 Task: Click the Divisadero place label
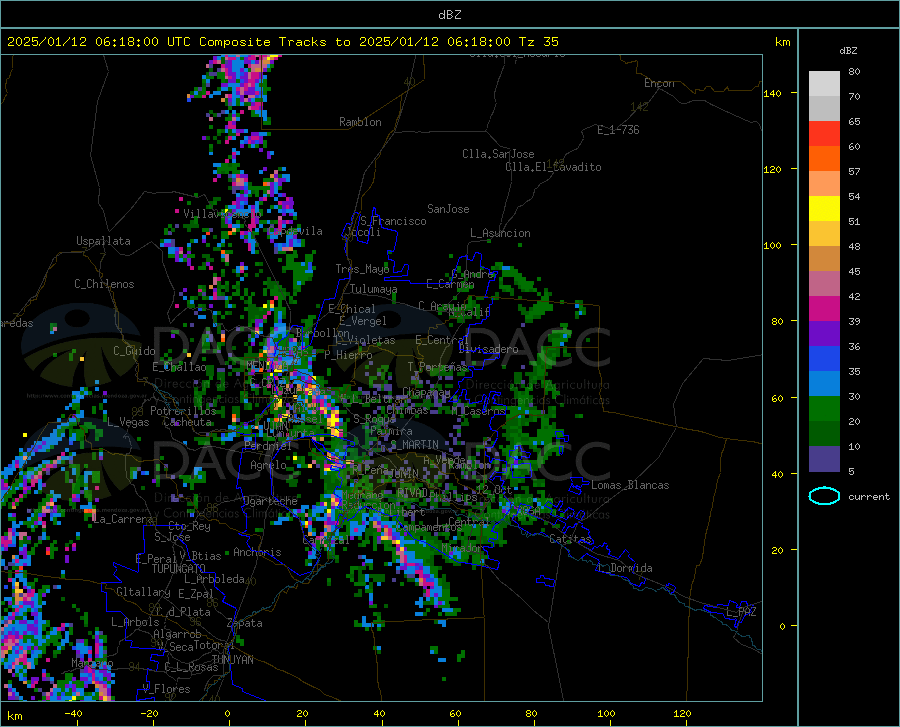coord(488,349)
